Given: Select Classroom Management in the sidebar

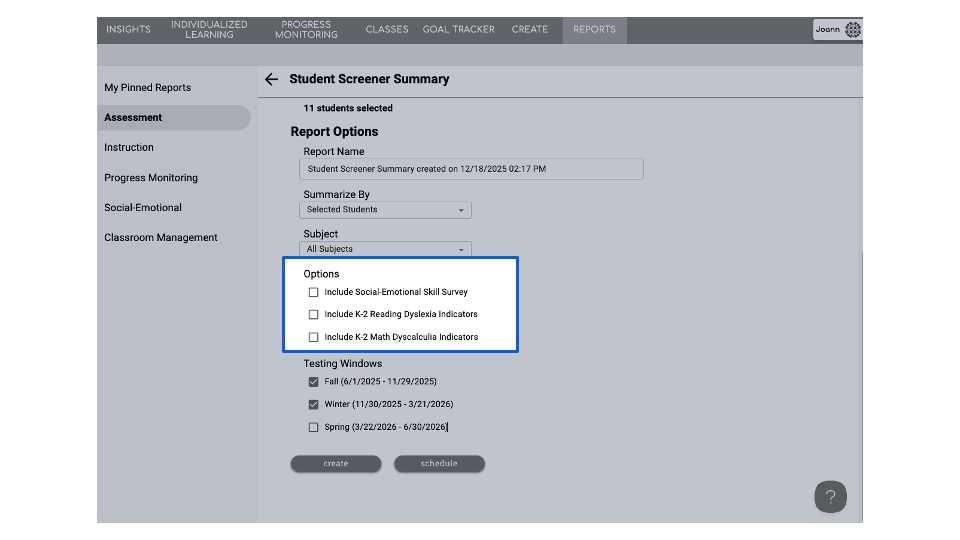Looking at the screenshot, I should tap(160, 238).
